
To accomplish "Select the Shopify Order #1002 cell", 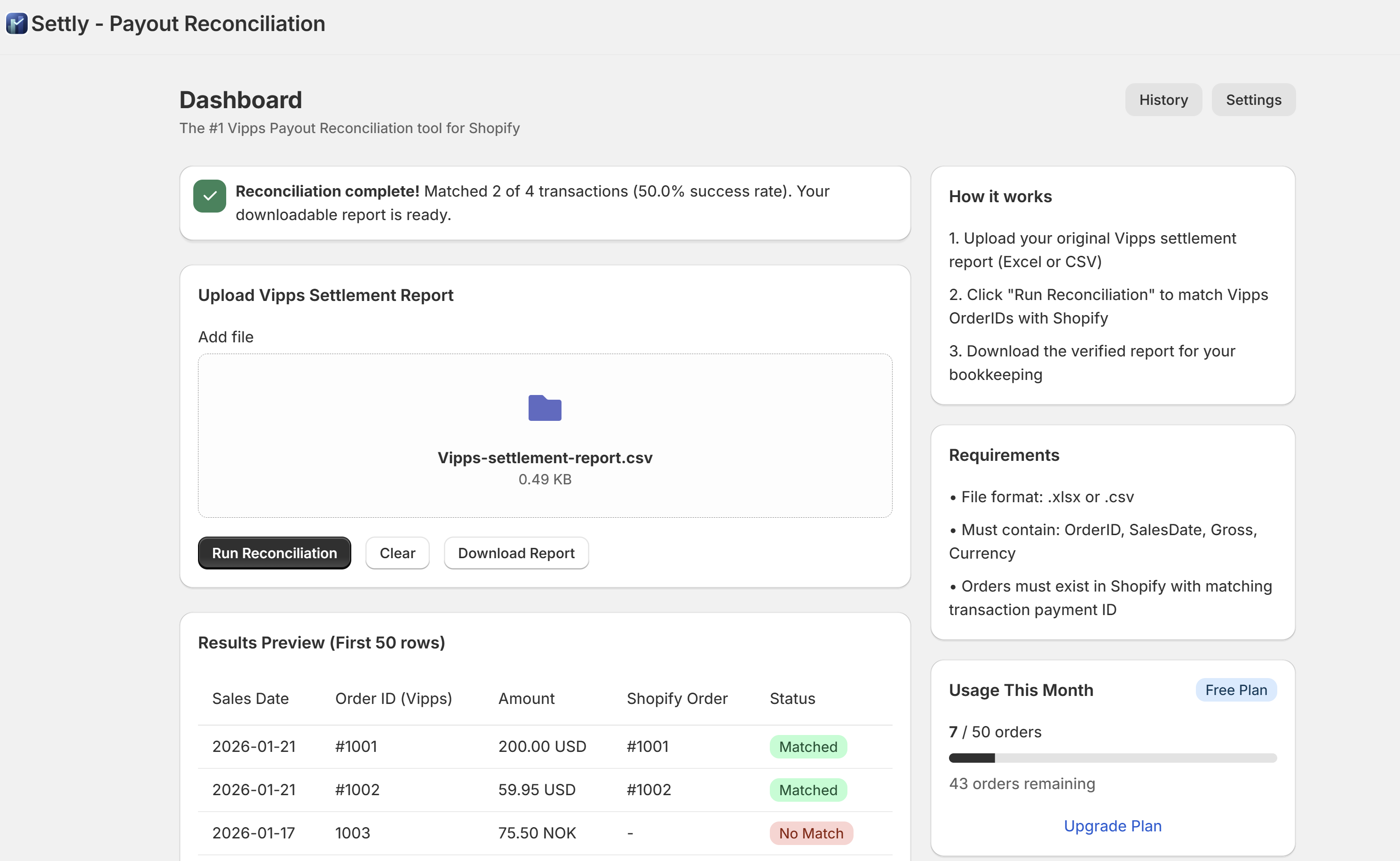I will tap(649, 790).
